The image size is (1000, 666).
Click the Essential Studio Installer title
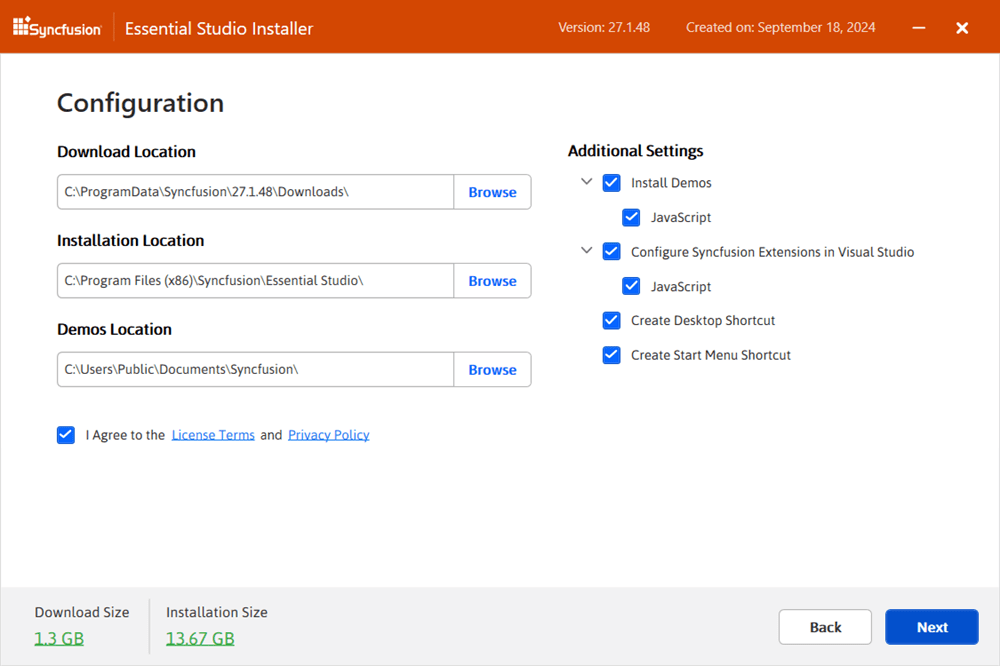point(219,29)
